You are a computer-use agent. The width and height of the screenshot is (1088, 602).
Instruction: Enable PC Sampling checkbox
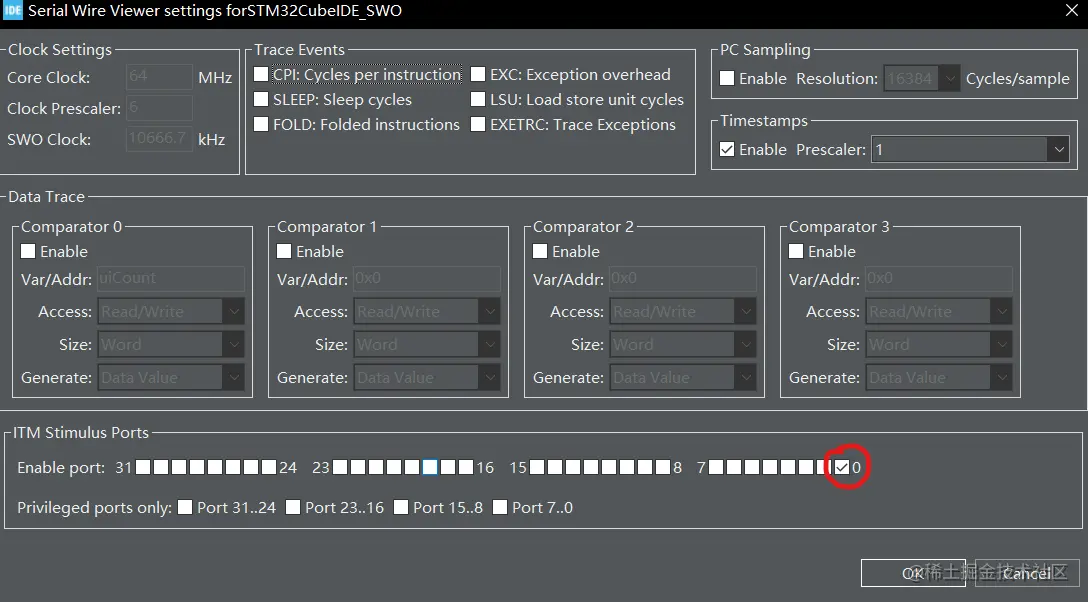pyautogui.click(x=727, y=78)
